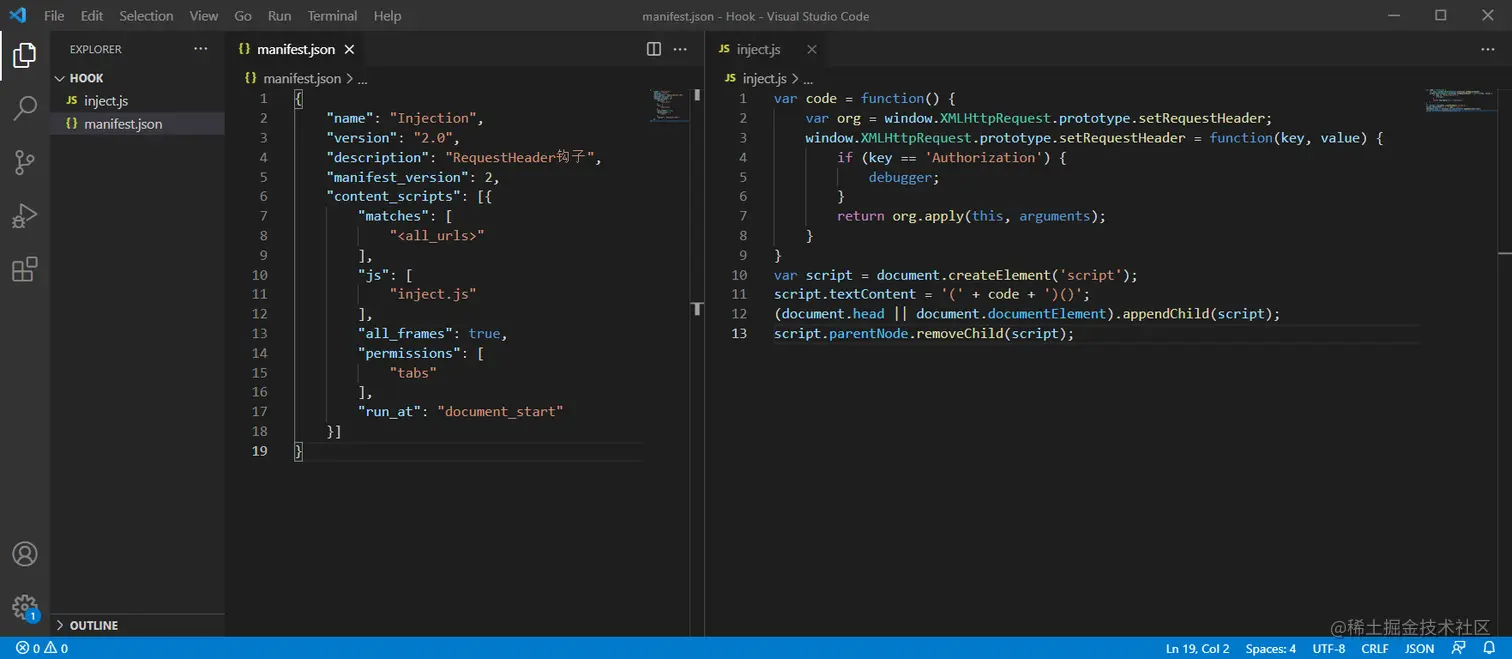This screenshot has height=659, width=1512.
Task: Click the "document_start" value in manifest.json
Action: [500, 411]
